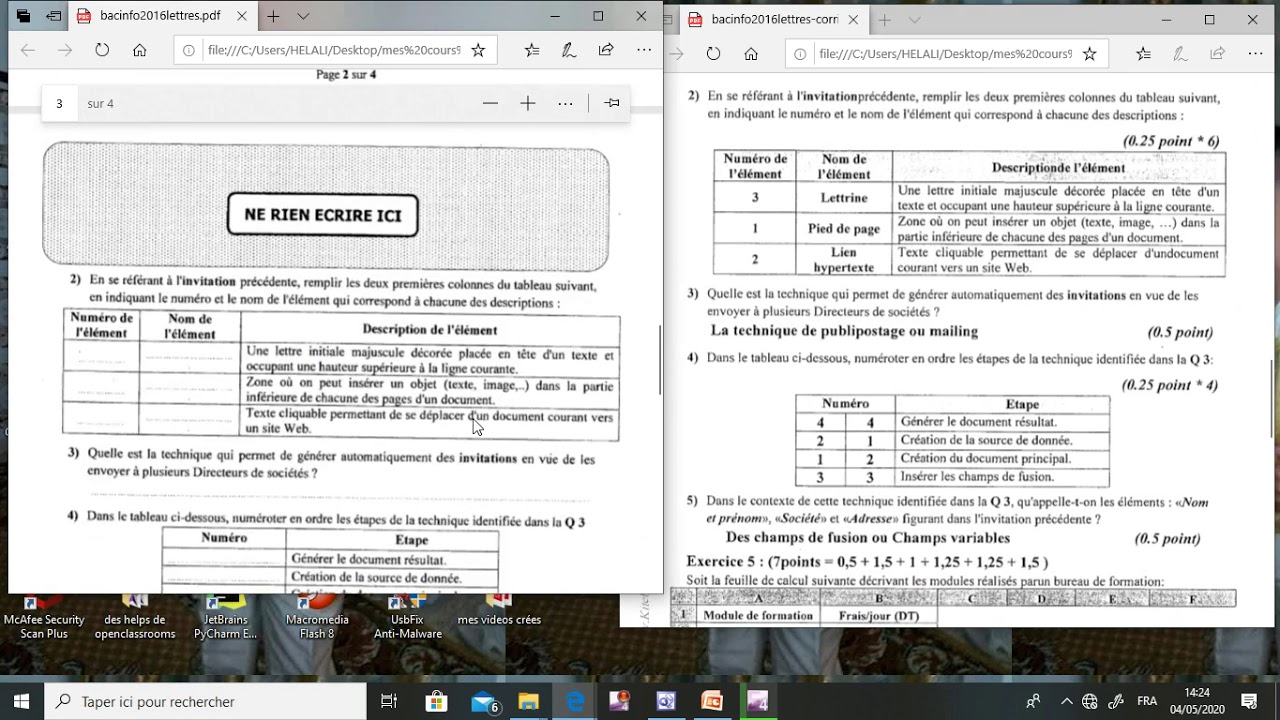
Task: Refresh the bacinfo2016lettres.pdf page
Action: click(102, 50)
